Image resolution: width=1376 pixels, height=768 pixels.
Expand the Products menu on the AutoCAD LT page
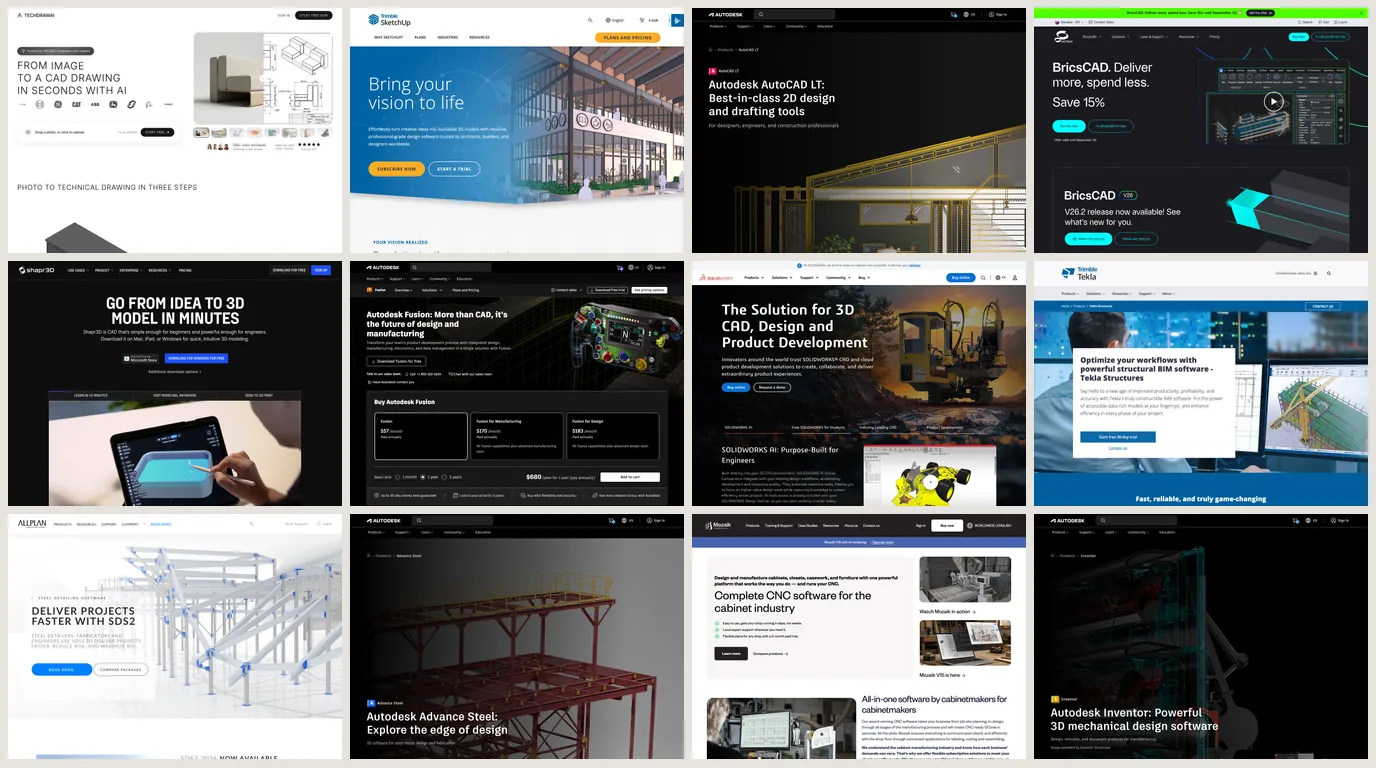click(718, 26)
